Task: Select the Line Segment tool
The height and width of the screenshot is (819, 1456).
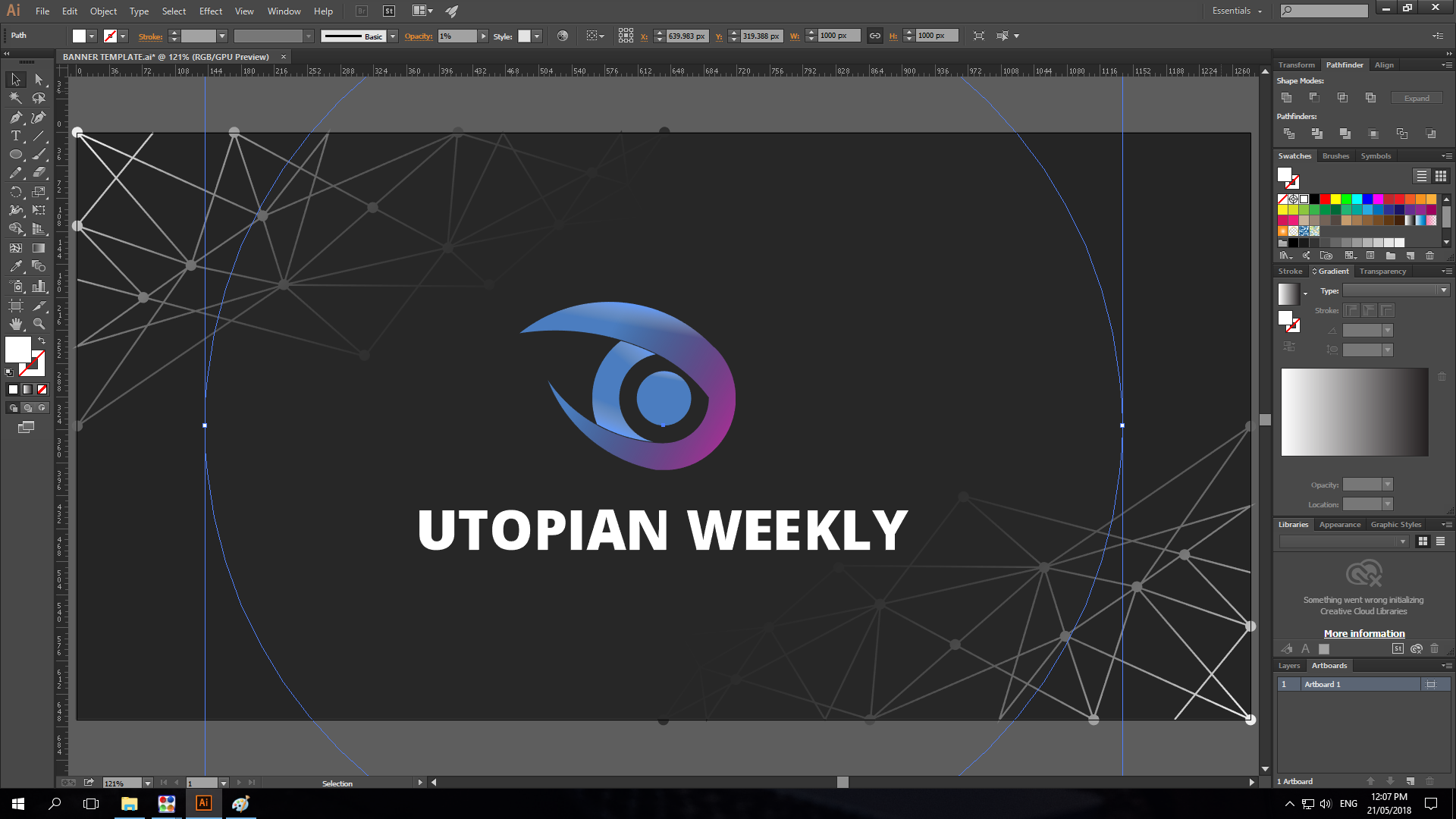Action: pyautogui.click(x=39, y=136)
